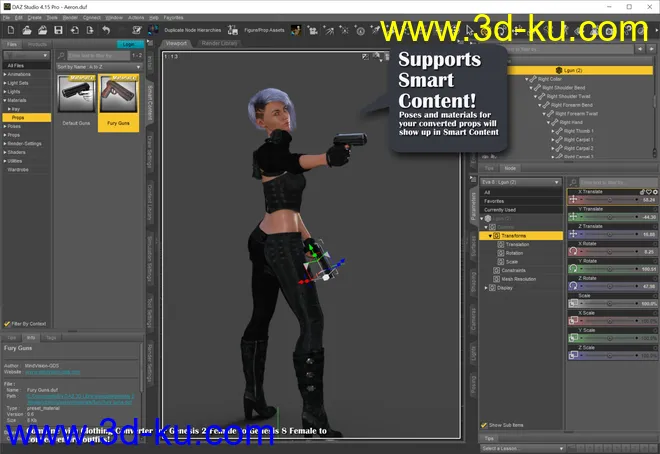The width and height of the screenshot is (660, 454).
Task: Click the New Scene toolbar icon
Action: [x=8, y=30]
